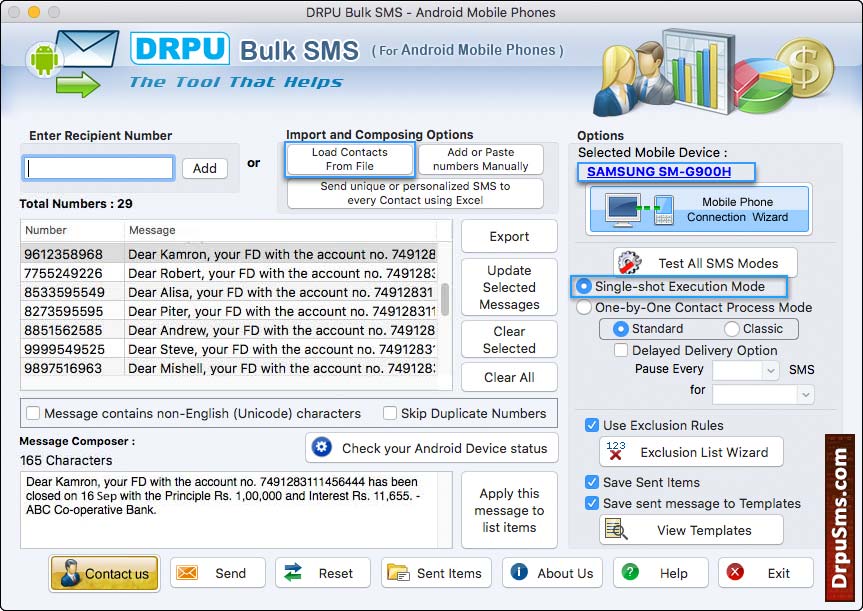The width and height of the screenshot is (863, 611).
Task: Toggle Use Exclusion Rules checkbox
Action: (x=592, y=425)
